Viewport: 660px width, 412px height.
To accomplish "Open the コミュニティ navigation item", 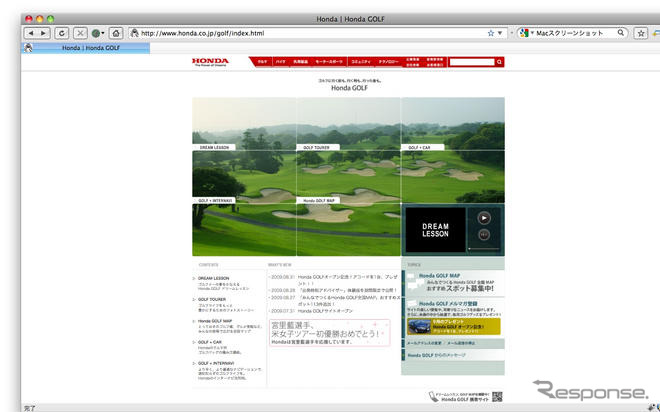I will click(x=361, y=62).
